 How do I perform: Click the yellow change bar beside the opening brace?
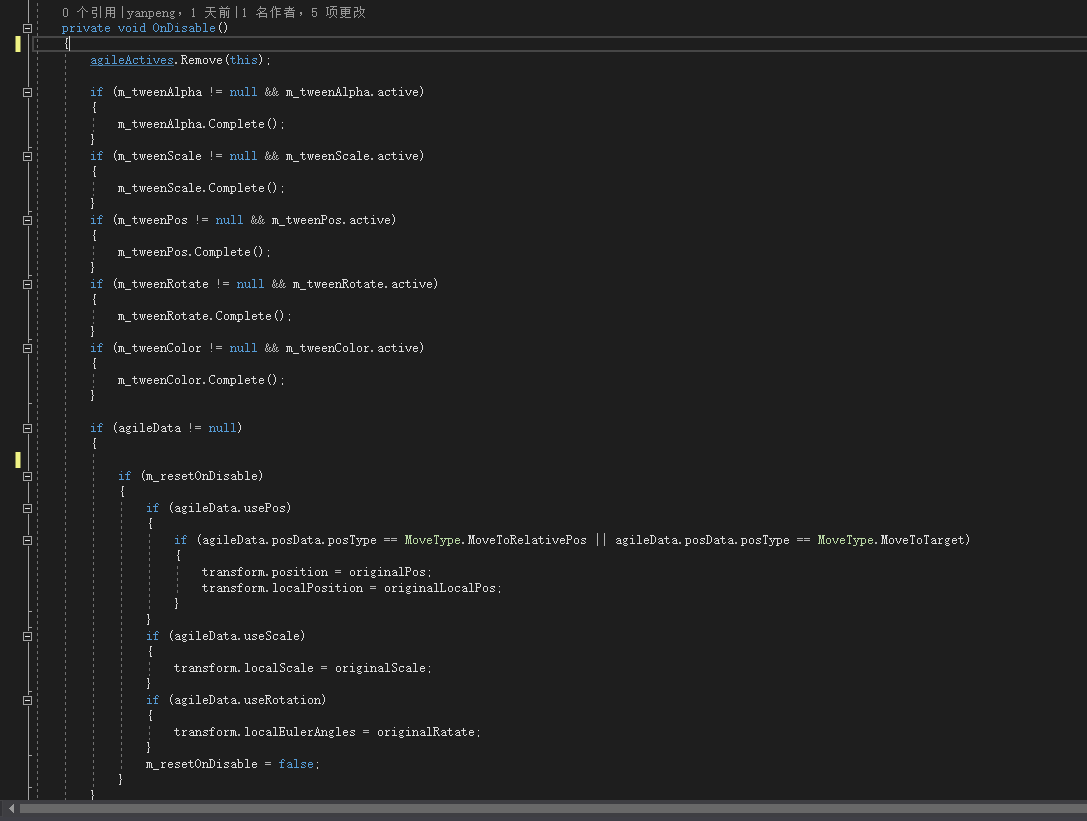17,44
